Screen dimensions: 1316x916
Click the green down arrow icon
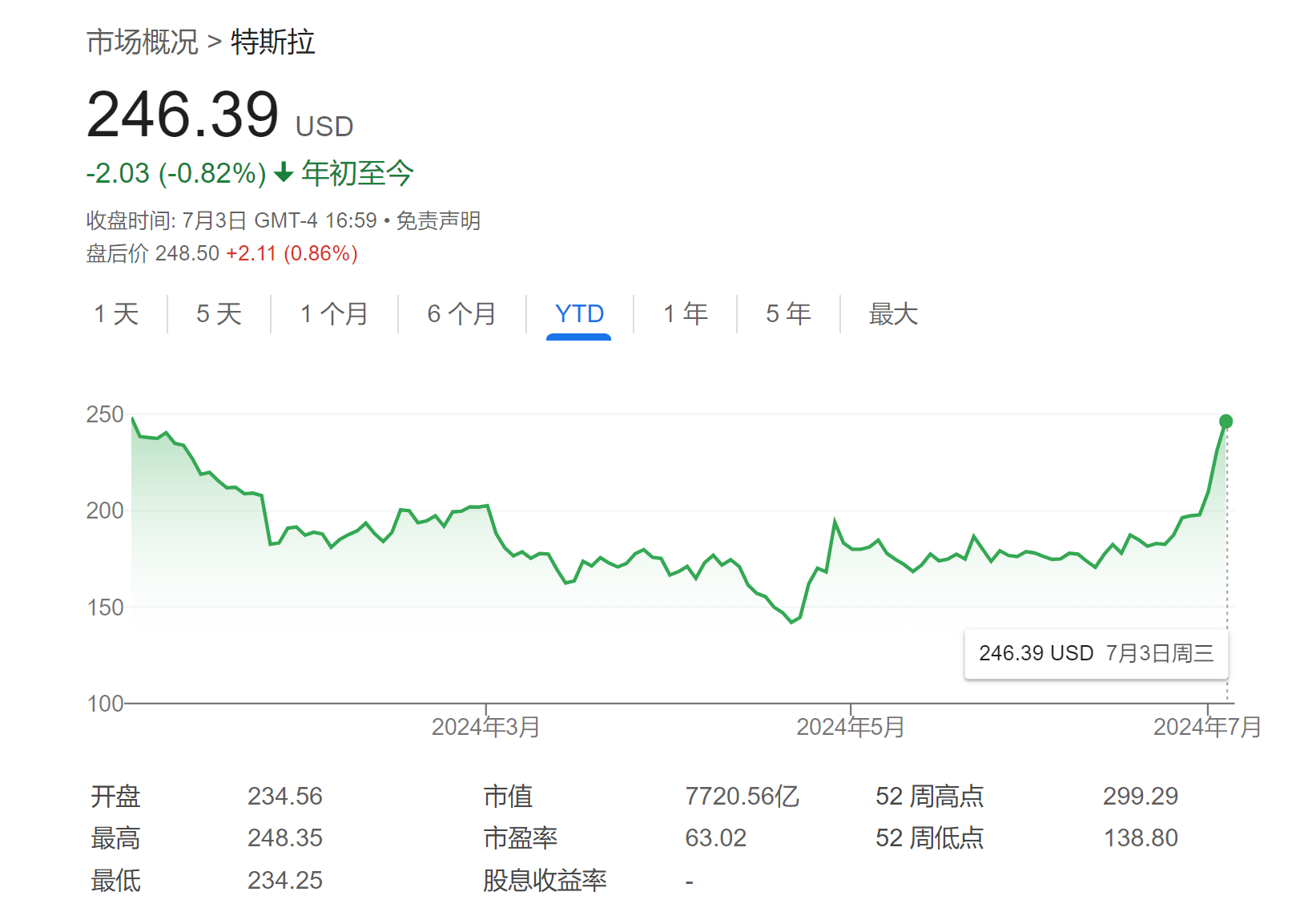coord(284,172)
